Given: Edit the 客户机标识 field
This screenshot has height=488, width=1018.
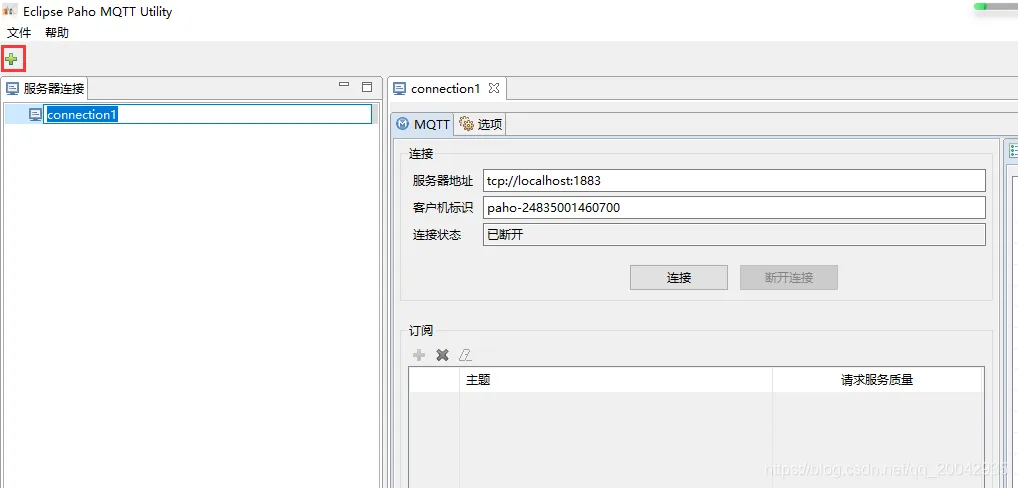Looking at the screenshot, I should point(734,208).
